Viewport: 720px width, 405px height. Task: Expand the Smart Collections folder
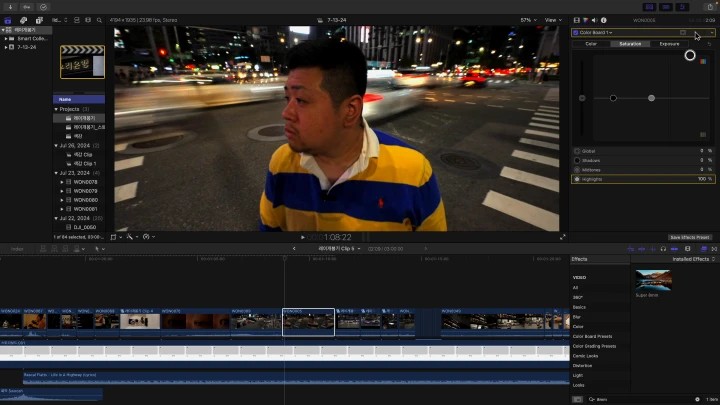pyautogui.click(x=6, y=39)
